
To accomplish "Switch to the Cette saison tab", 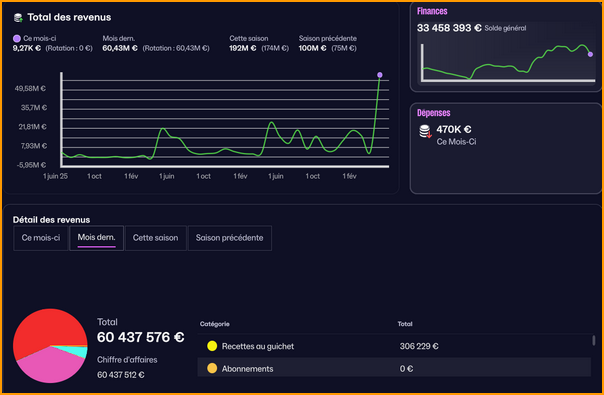I will click(x=156, y=238).
